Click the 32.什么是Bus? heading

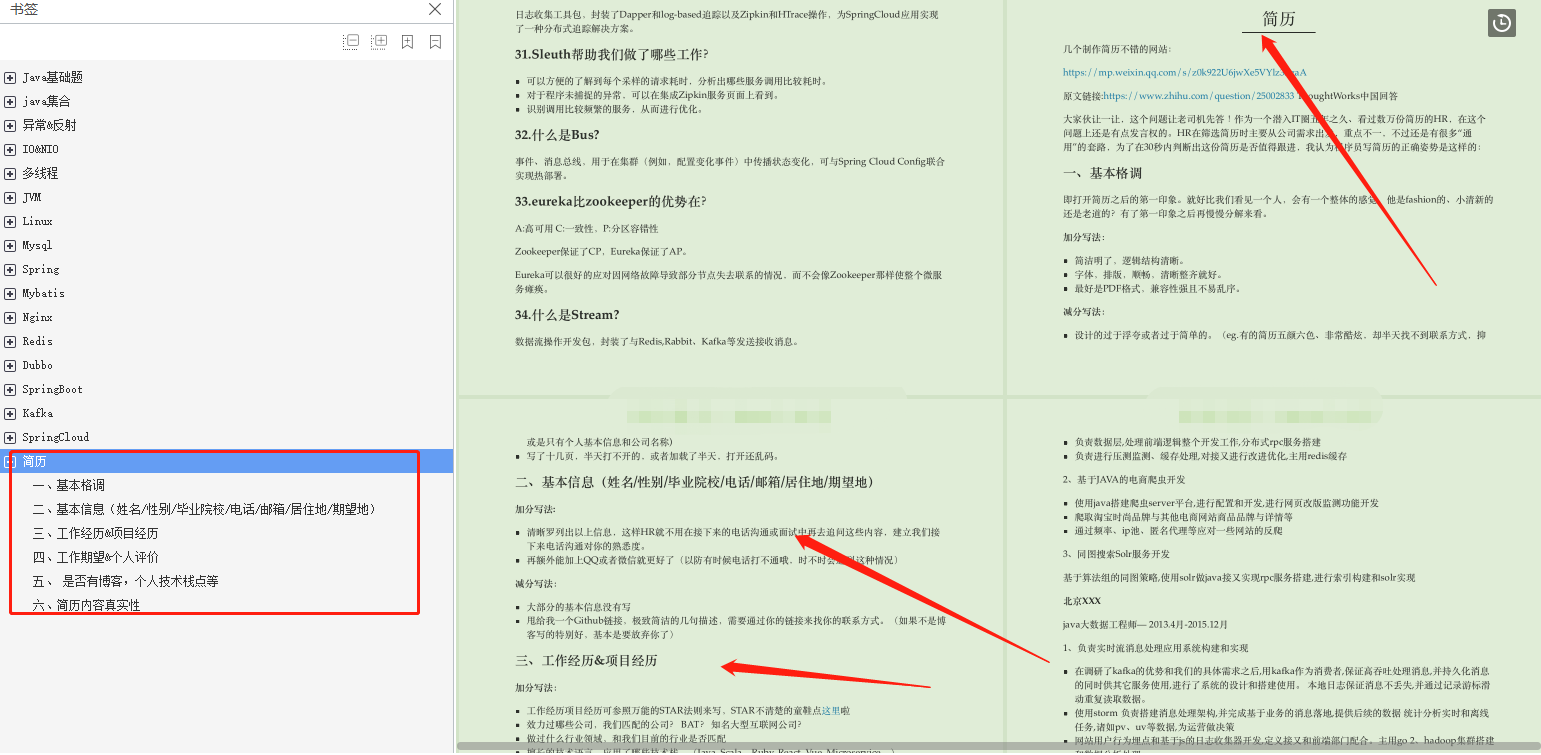tap(557, 135)
